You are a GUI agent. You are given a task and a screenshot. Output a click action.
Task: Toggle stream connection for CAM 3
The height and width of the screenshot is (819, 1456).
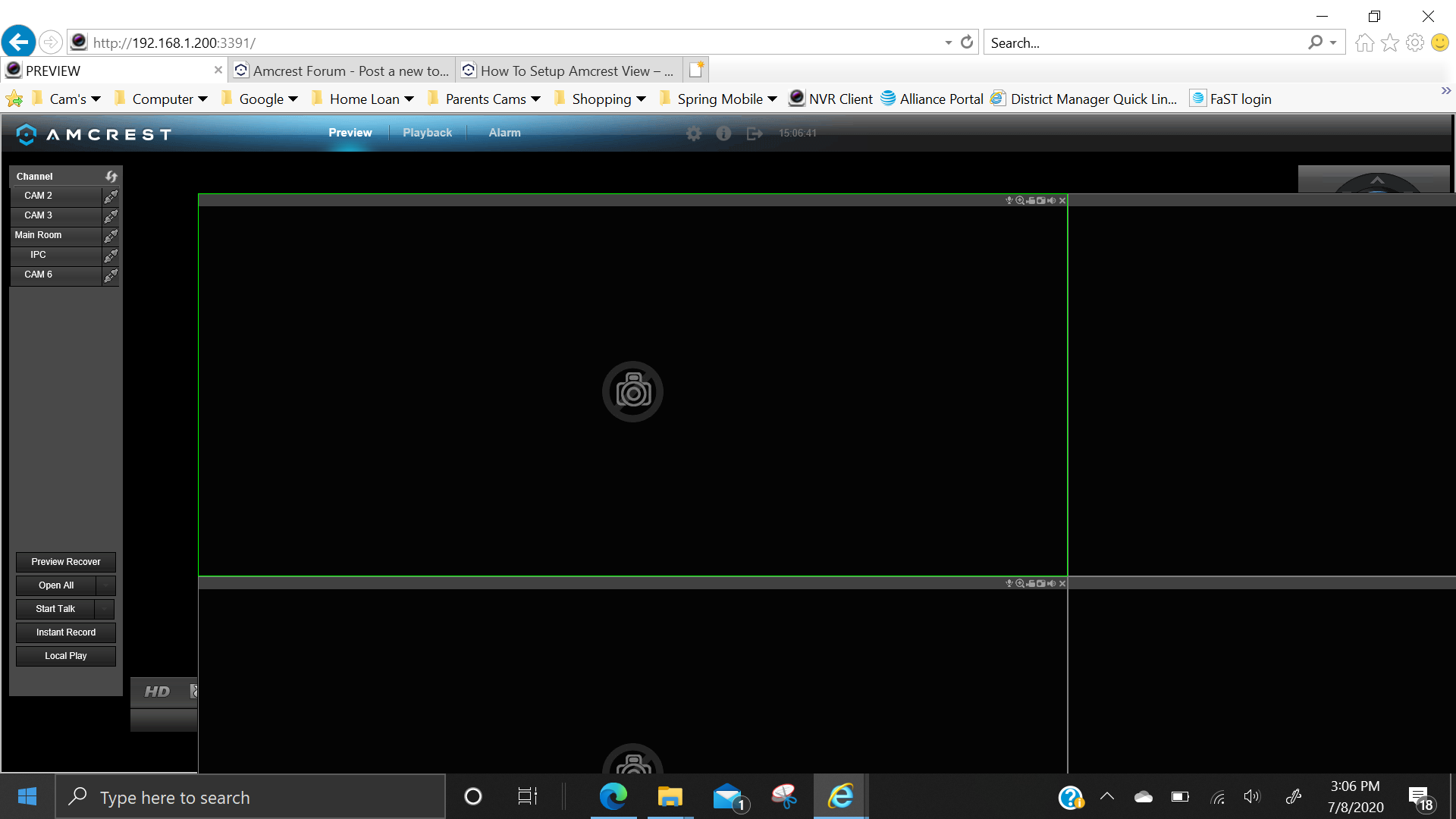111,215
